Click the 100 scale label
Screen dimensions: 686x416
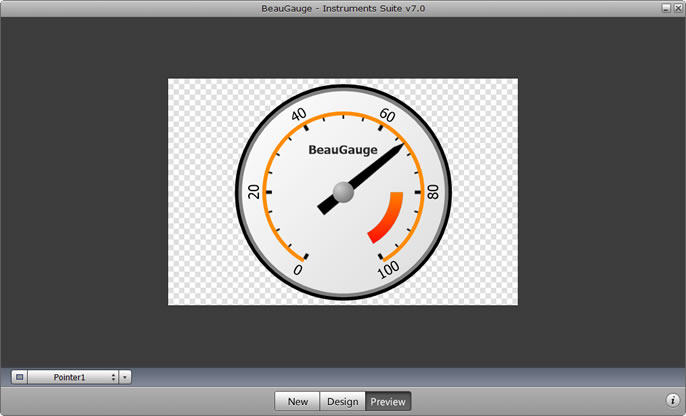tap(388, 269)
